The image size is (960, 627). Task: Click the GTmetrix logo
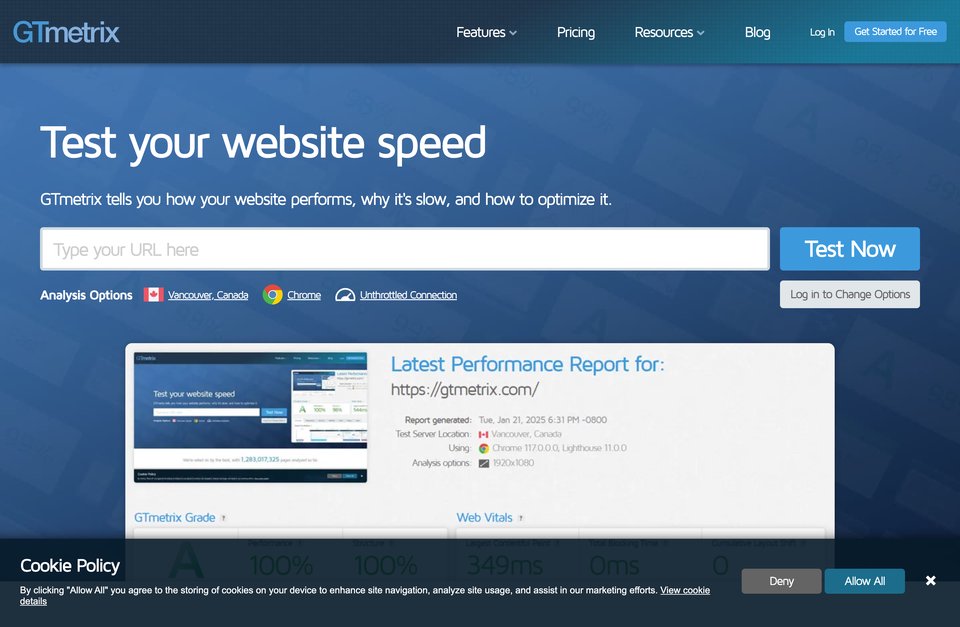(x=66, y=32)
